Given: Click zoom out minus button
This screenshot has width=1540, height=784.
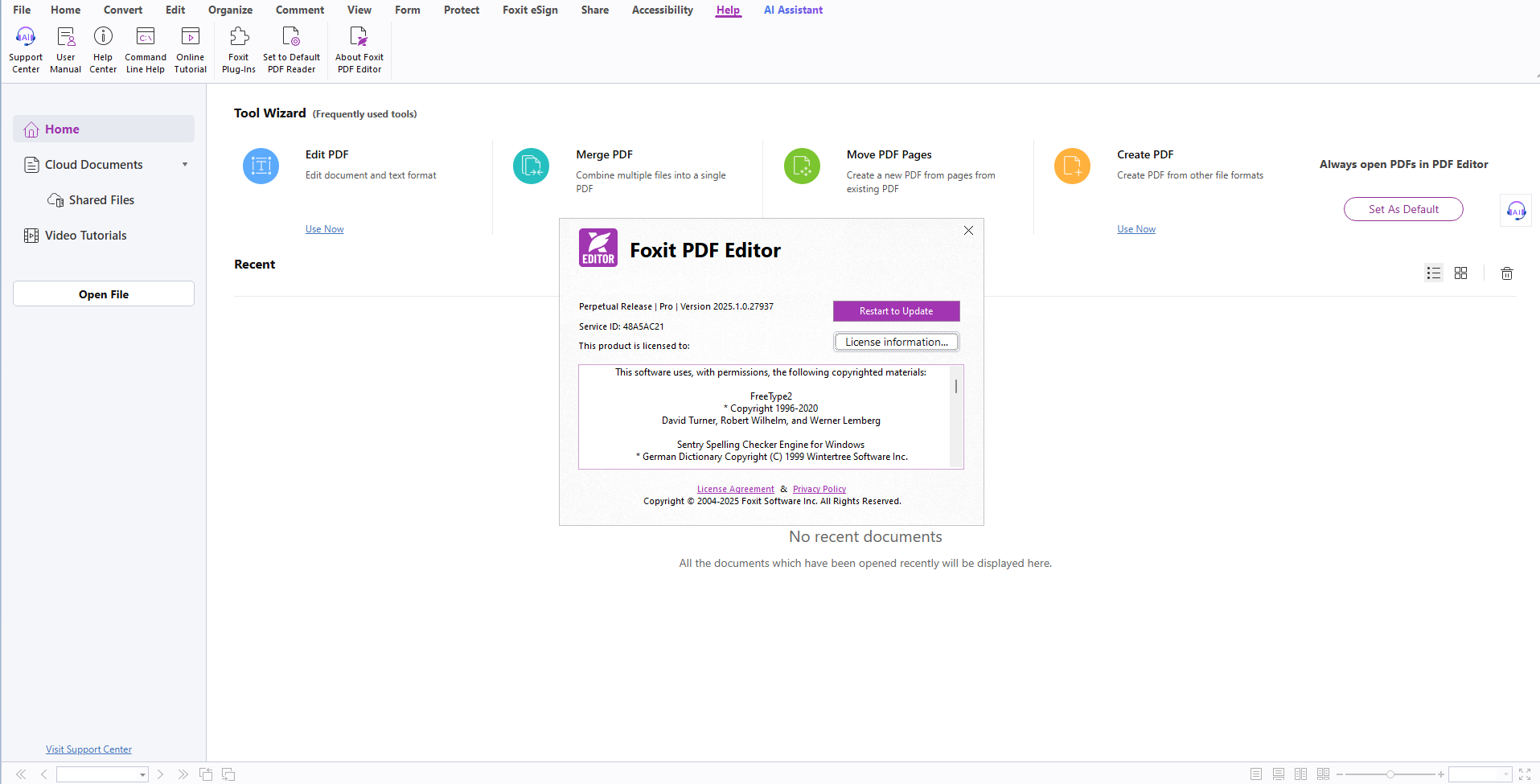Looking at the screenshot, I should click(x=1340, y=774).
